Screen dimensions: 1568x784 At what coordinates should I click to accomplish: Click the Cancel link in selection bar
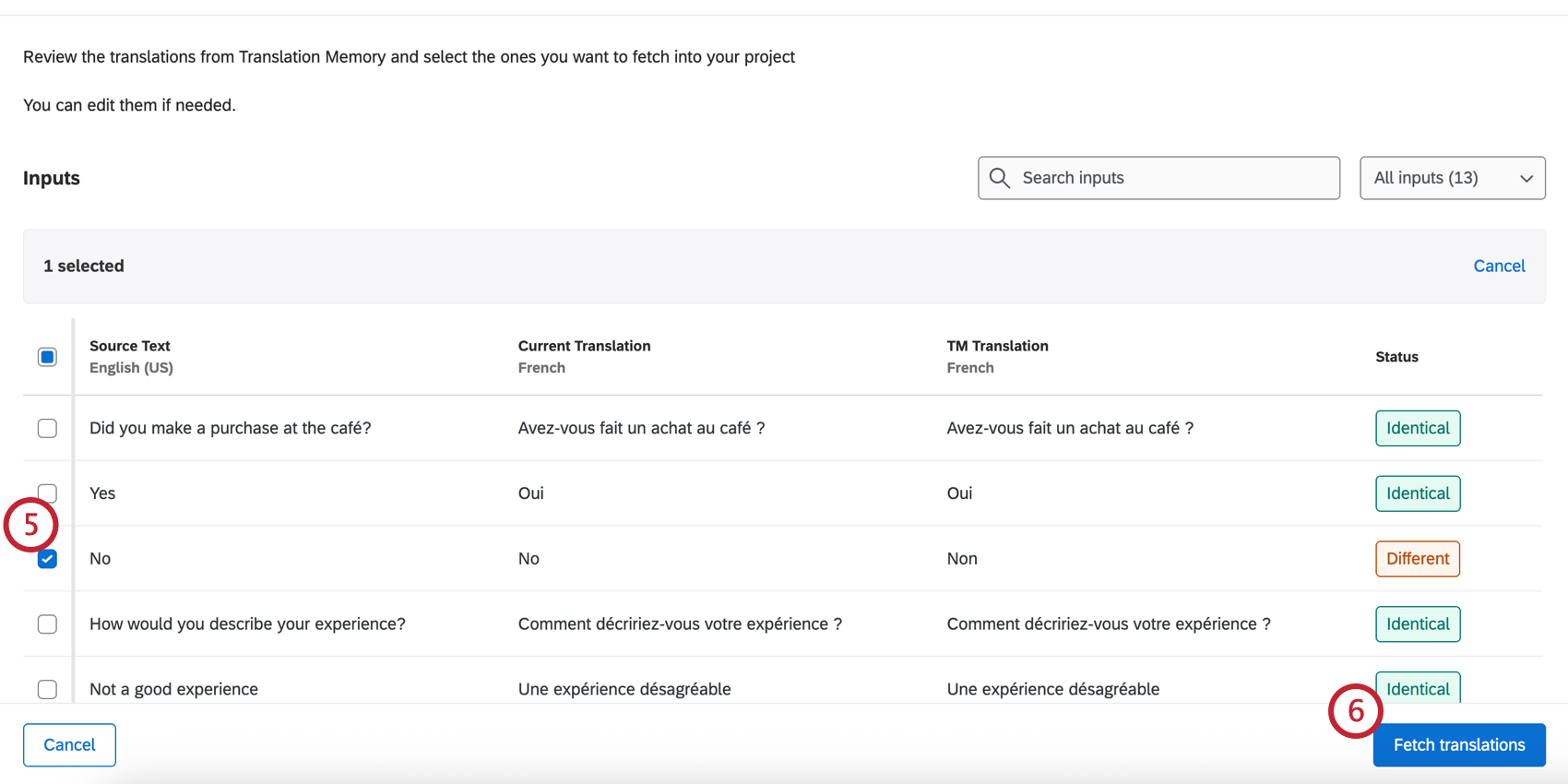[1499, 266]
